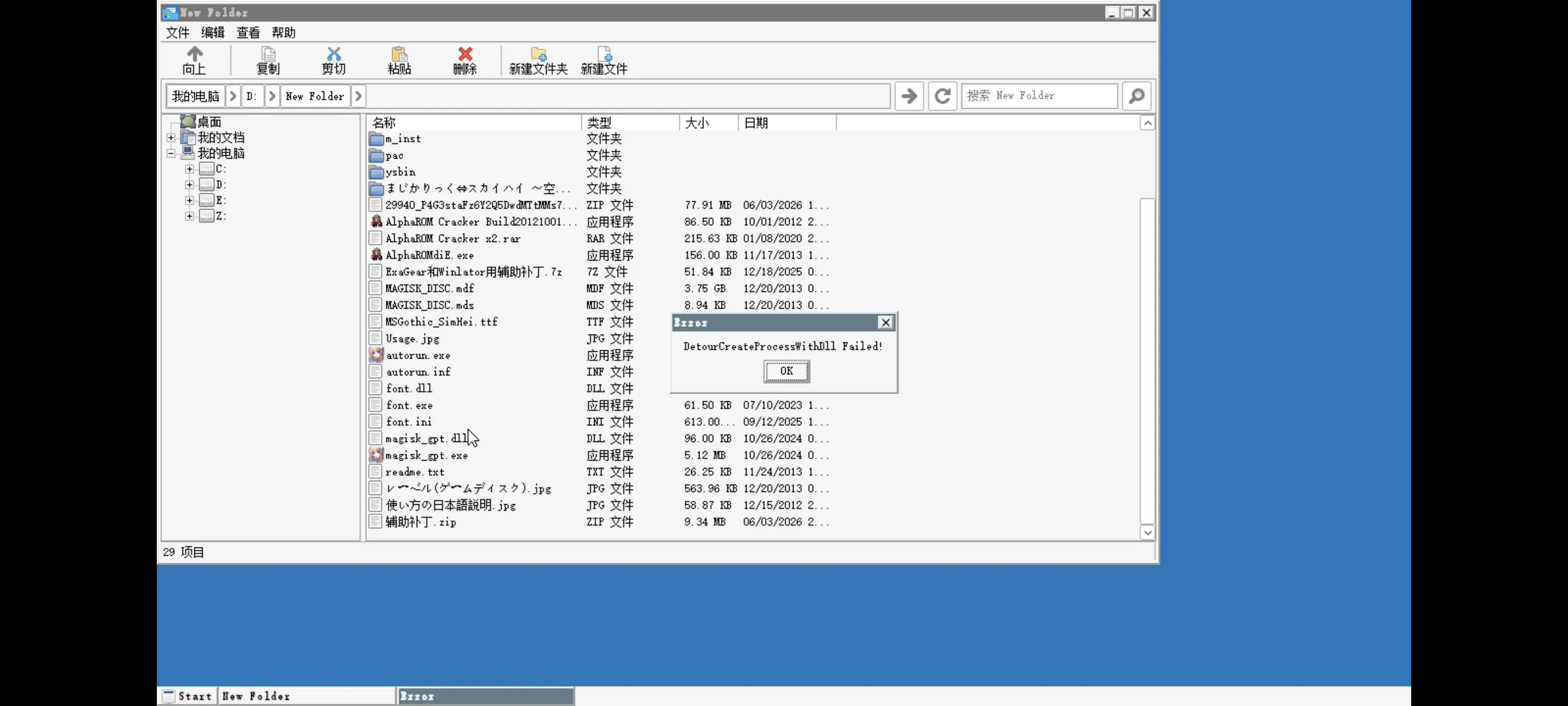The height and width of the screenshot is (706, 1568).
Task: Select the readme.txt file icon
Action: coord(376,471)
